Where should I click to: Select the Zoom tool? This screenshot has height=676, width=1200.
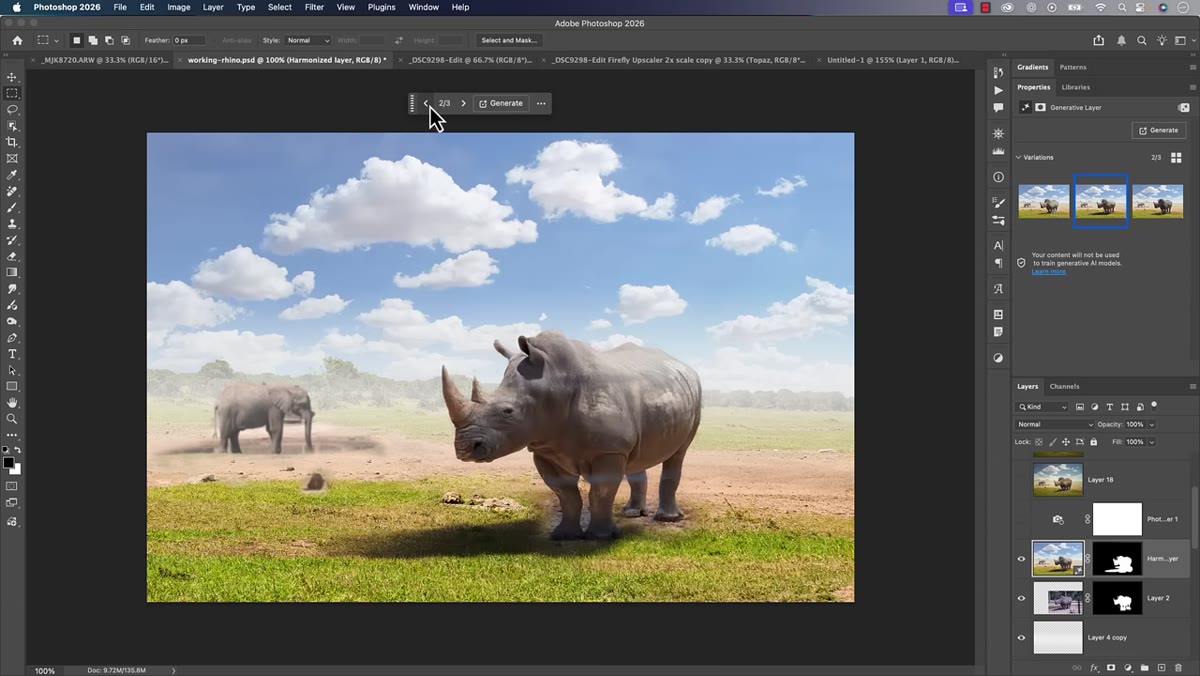coord(12,419)
